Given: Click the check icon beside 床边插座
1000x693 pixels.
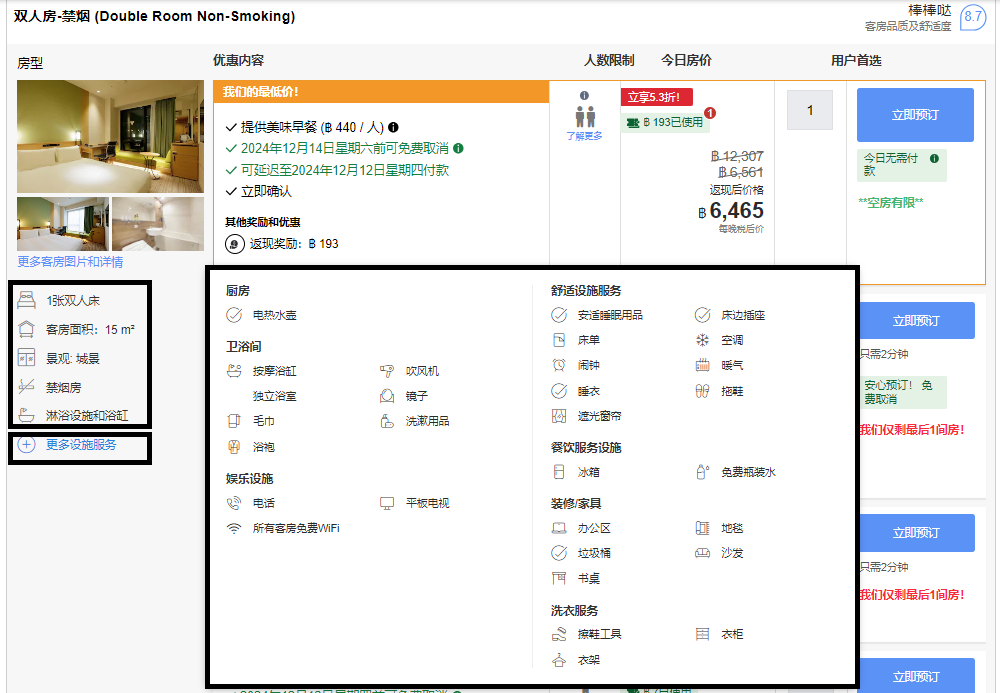Looking at the screenshot, I should tap(702, 315).
